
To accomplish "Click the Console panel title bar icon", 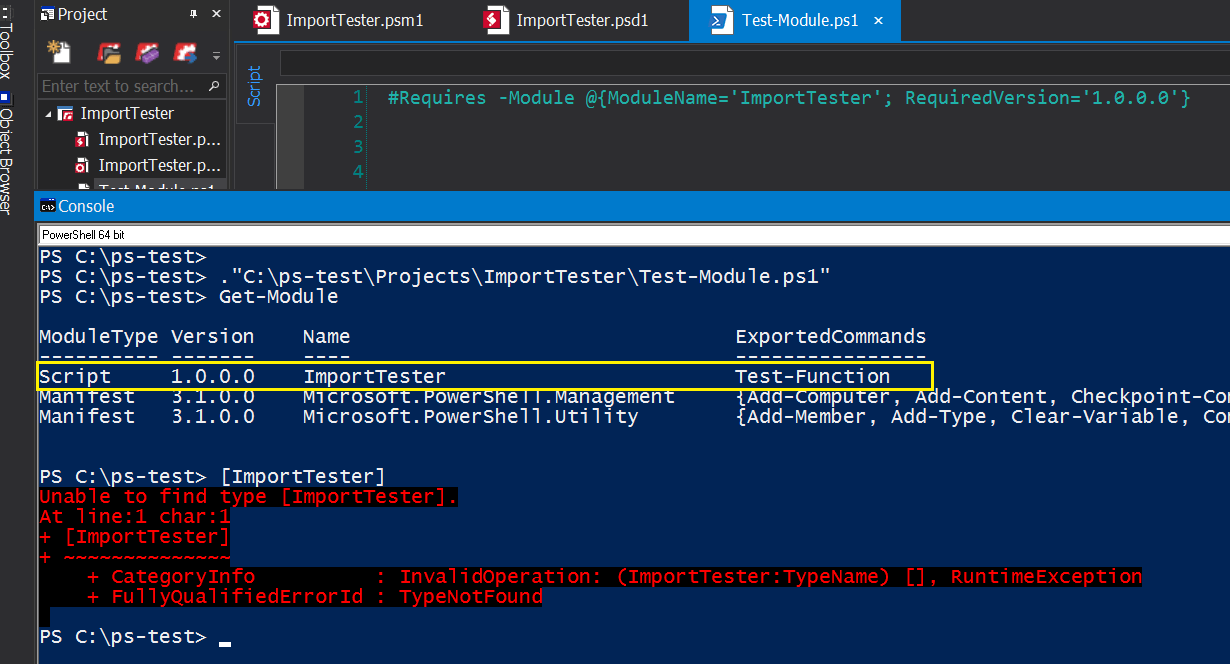I will [47, 206].
